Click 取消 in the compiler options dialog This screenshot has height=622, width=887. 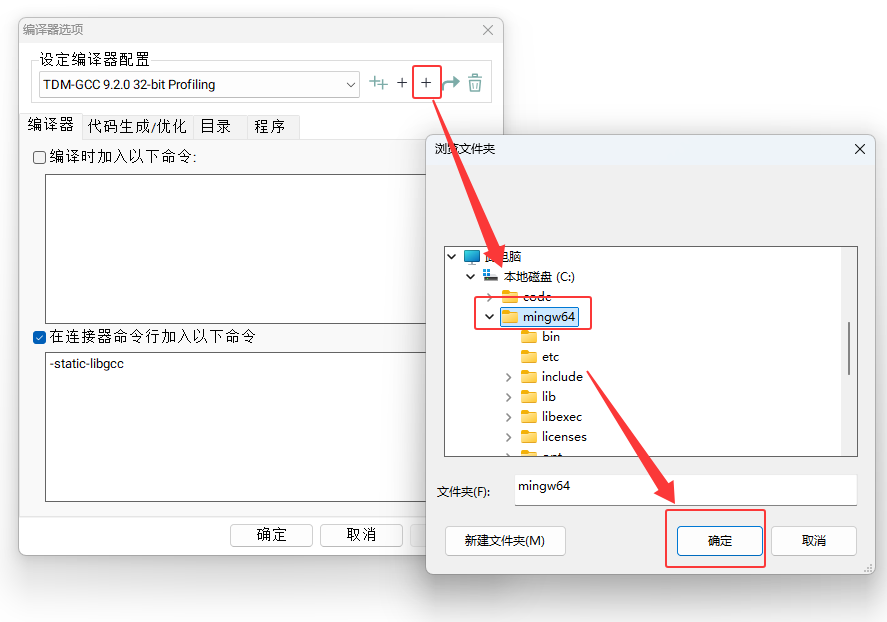click(x=361, y=535)
